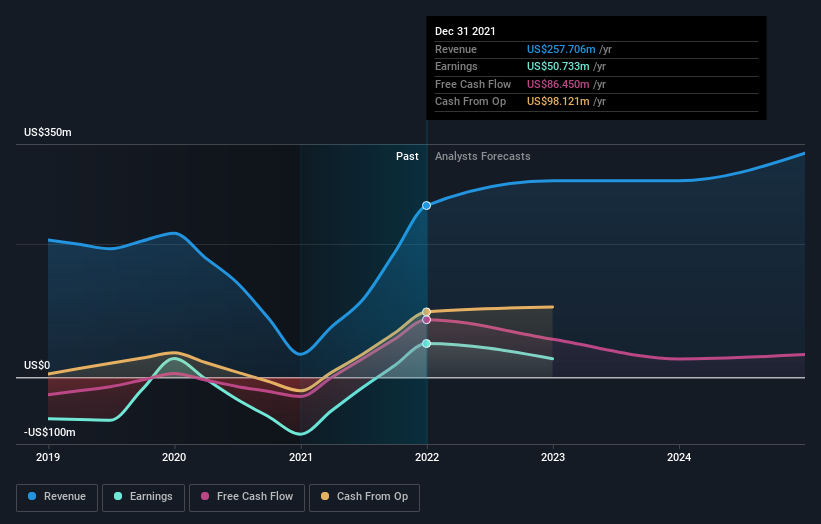
Task: Click the pink Free Cash Flow data point
Action: (427, 320)
